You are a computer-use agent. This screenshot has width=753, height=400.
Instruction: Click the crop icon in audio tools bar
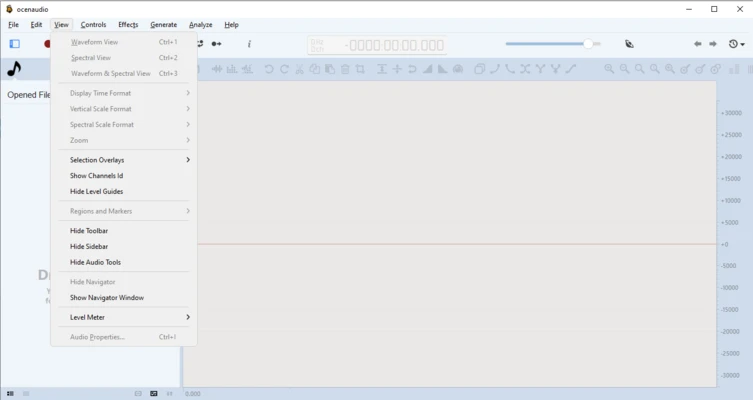pos(360,69)
